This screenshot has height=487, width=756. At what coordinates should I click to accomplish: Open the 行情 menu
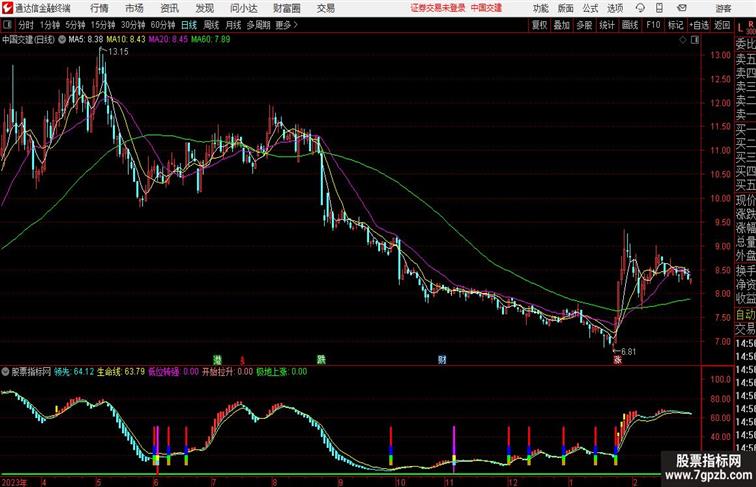(x=99, y=8)
